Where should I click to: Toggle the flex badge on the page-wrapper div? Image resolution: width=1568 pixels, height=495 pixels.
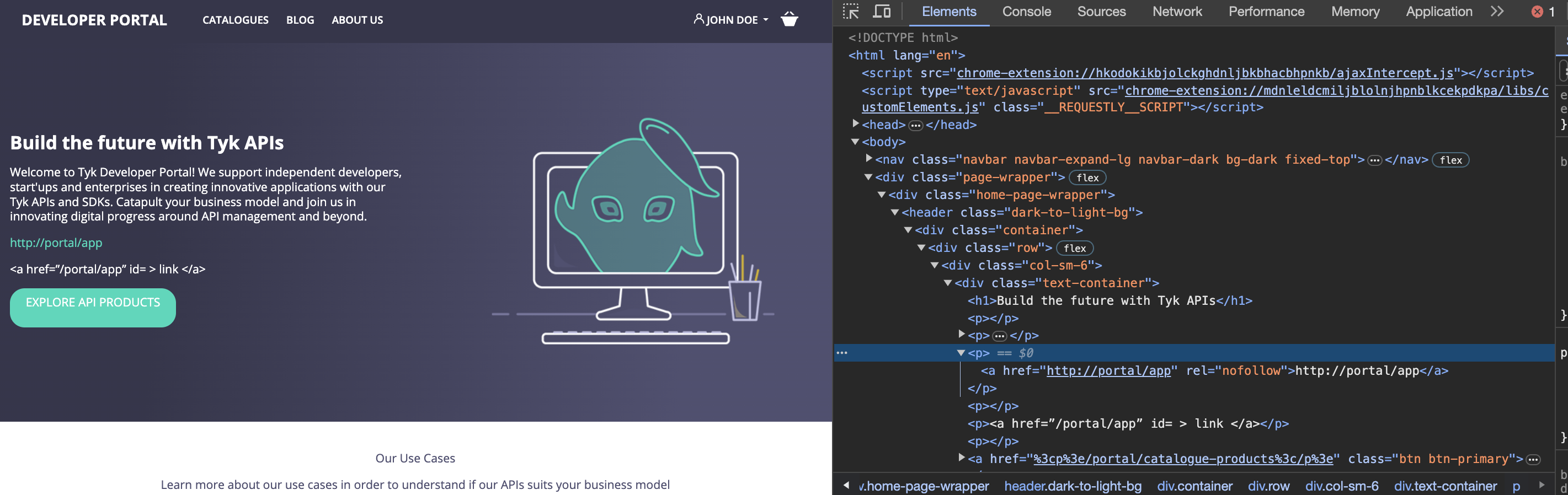click(x=1087, y=177)
